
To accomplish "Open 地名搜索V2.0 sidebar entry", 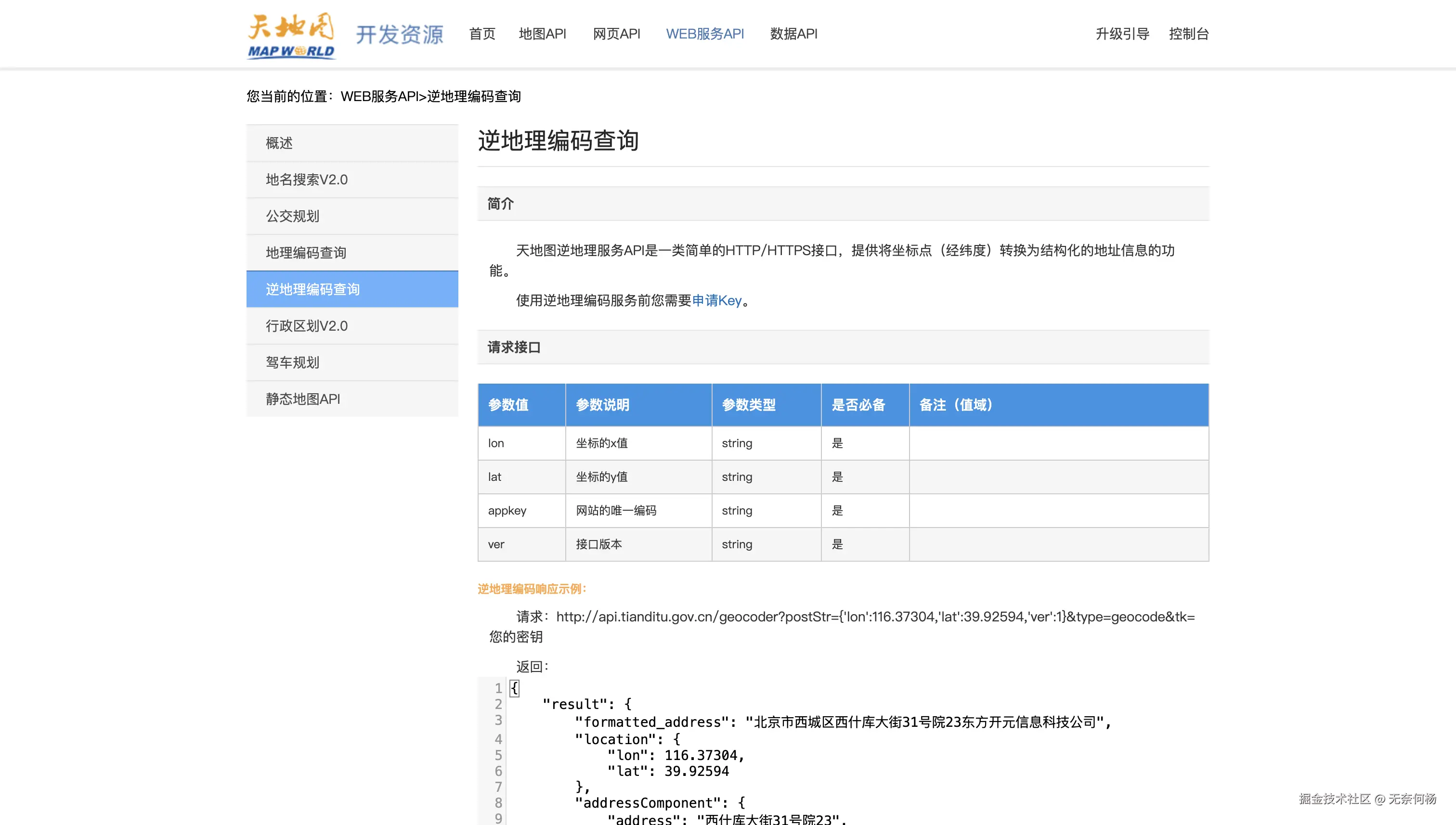I will click(x=307, y=180).
